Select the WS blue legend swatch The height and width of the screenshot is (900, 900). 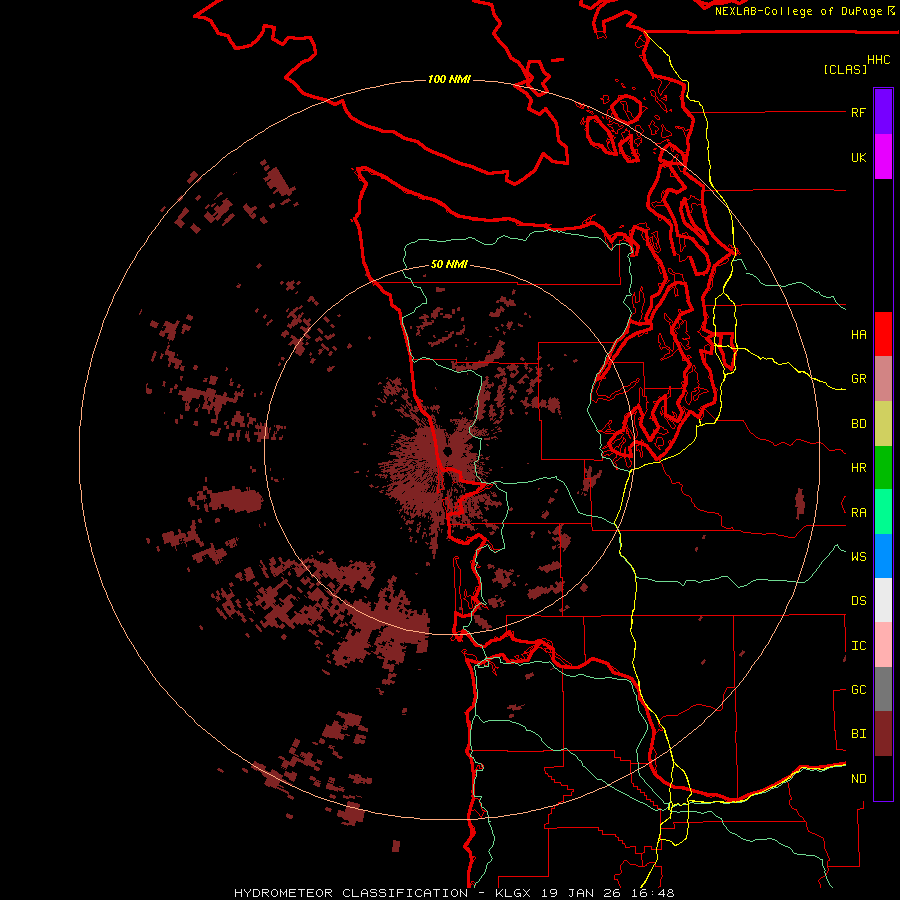(x=883, y=556)
